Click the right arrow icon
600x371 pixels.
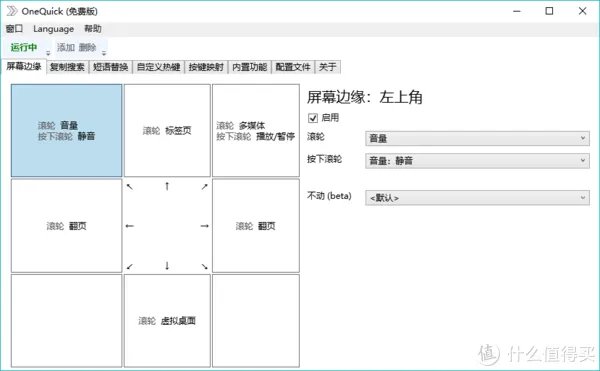coord(205,226)
